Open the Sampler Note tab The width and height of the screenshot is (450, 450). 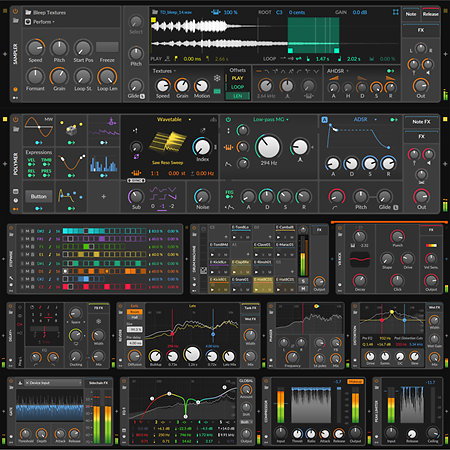coord(411,14)
